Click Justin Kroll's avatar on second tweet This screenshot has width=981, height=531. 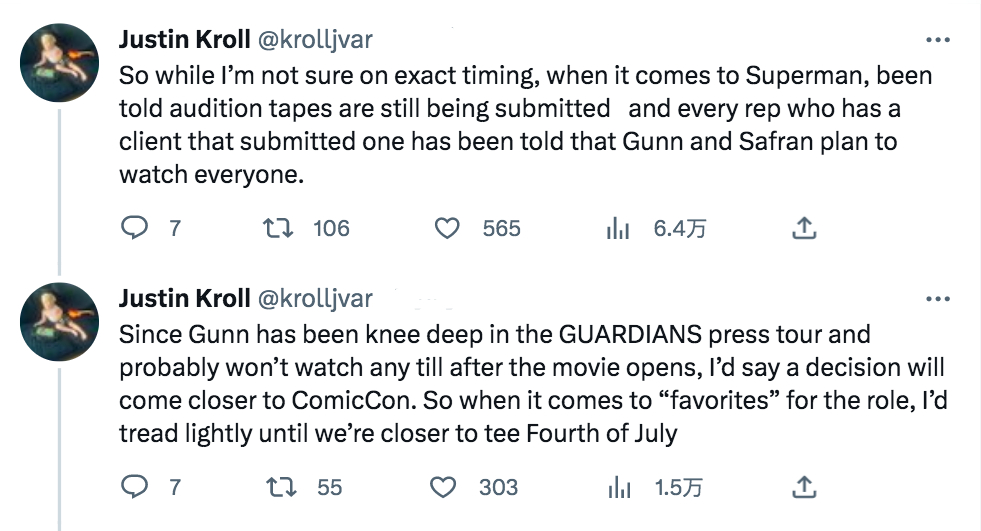(x=60, y=319)
